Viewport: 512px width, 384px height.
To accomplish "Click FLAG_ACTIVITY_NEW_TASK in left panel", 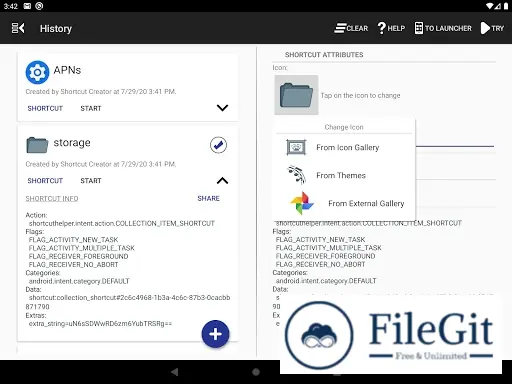I will click(x=73, y=240).
